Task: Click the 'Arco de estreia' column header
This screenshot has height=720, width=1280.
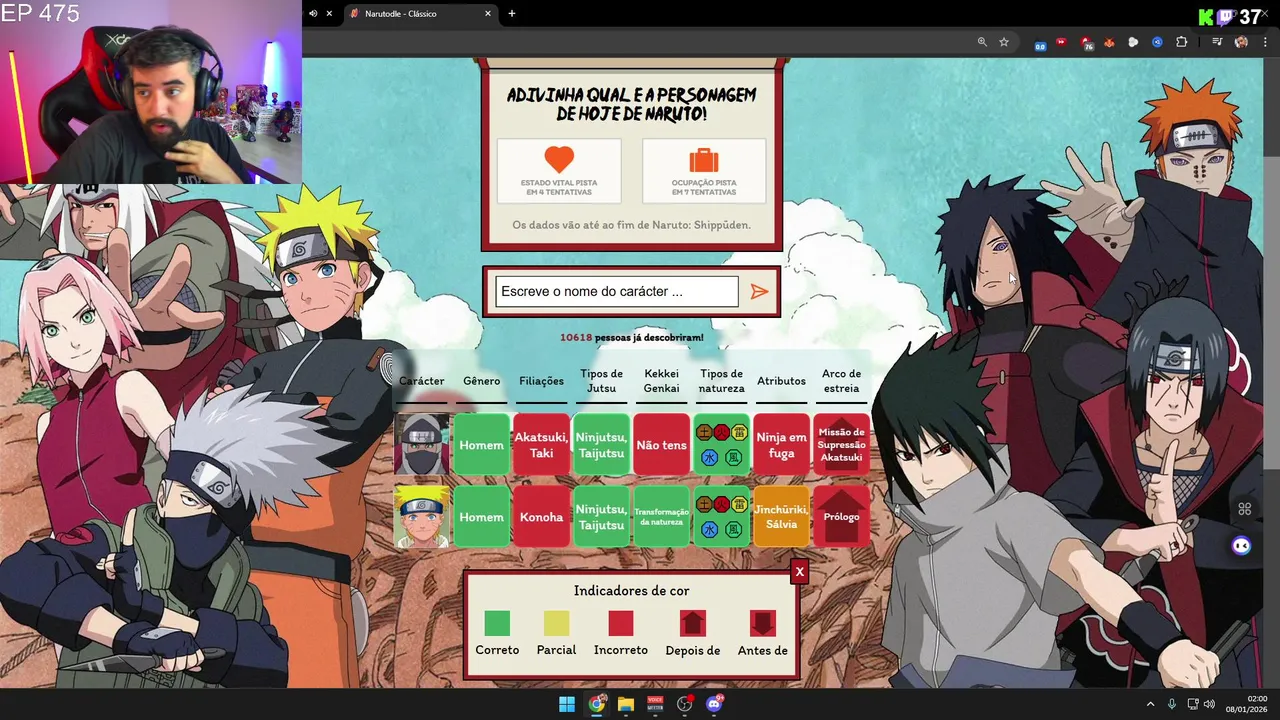Action: [841, 381]
